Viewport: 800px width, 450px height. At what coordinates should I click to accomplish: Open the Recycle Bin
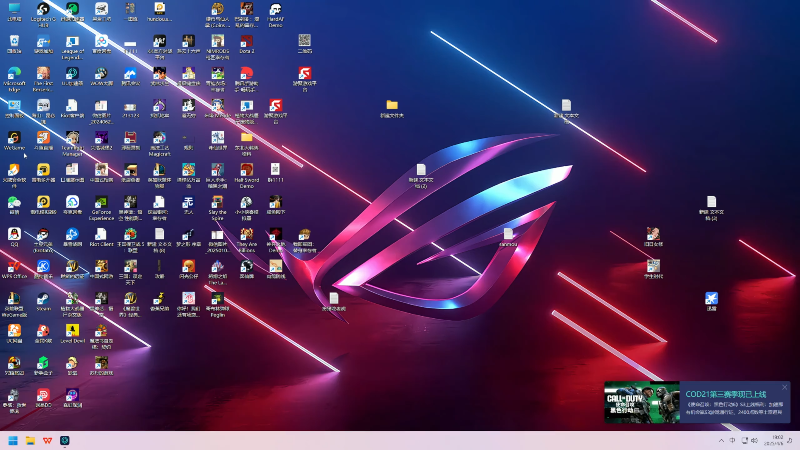coord(14,44)
